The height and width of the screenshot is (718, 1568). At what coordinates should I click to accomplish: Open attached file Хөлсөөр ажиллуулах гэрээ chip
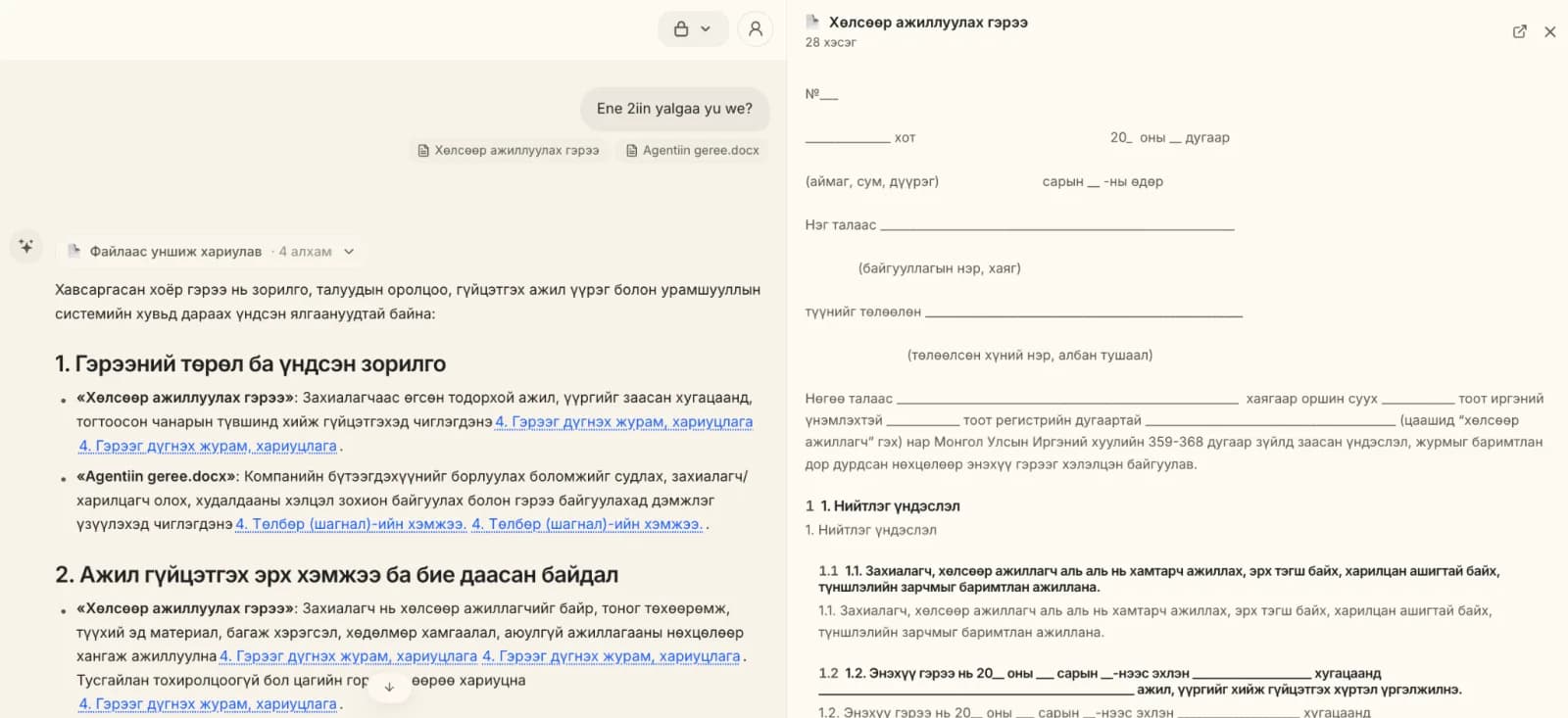[x=509, y=150]
